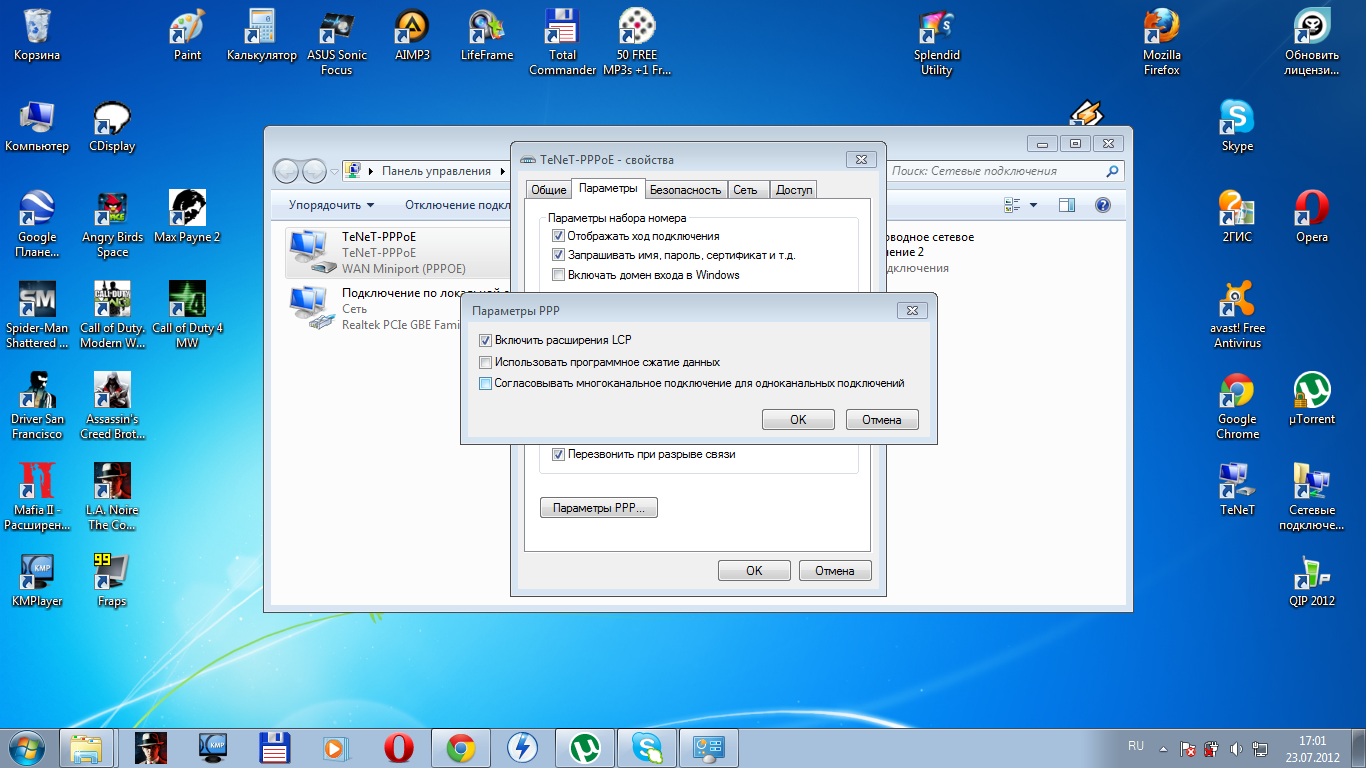The height and width of the screenshot is (768, 1366).
Task: Select Подключение по локальной сети connection
Action: (397, 308)
